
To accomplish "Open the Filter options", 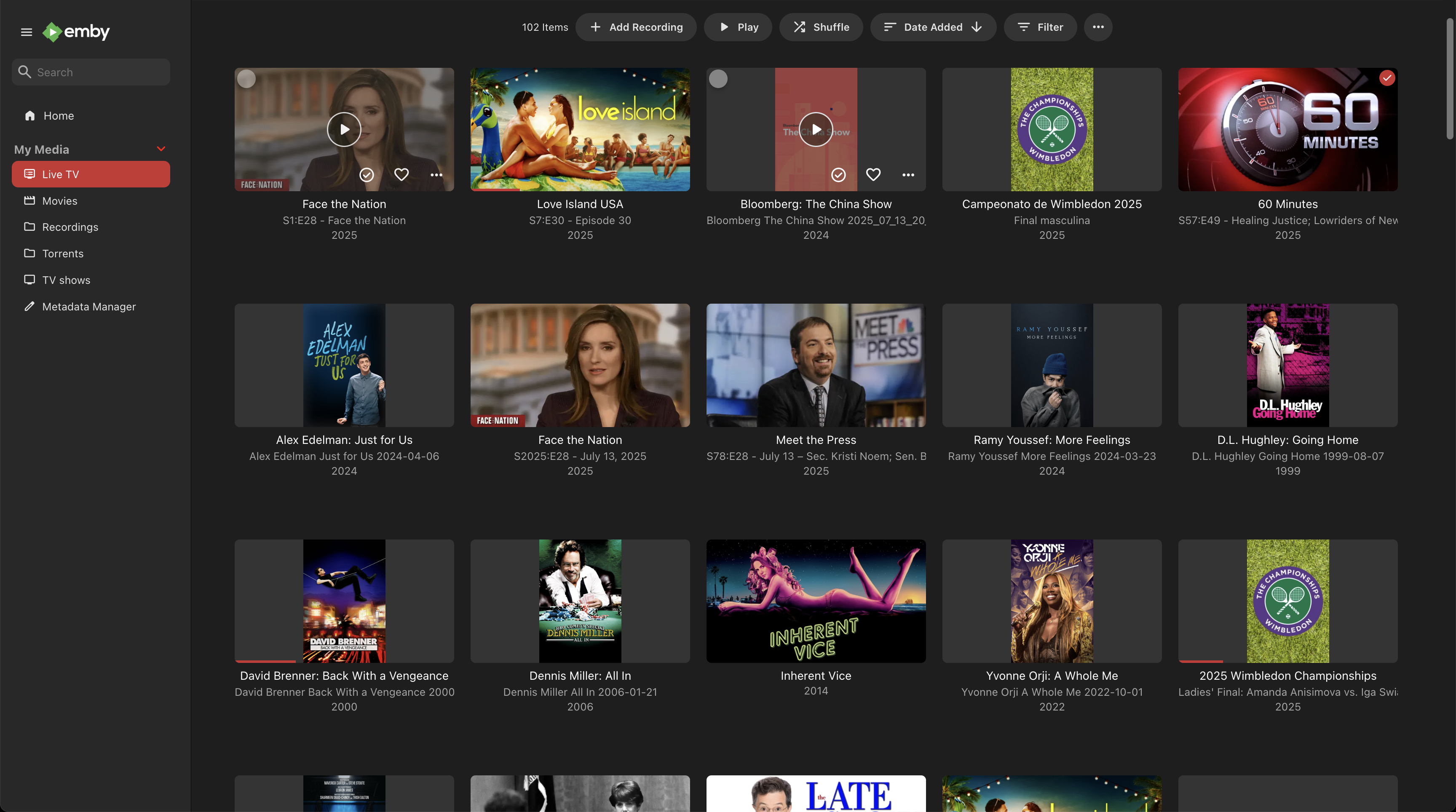I will [x=1040, y=27].
